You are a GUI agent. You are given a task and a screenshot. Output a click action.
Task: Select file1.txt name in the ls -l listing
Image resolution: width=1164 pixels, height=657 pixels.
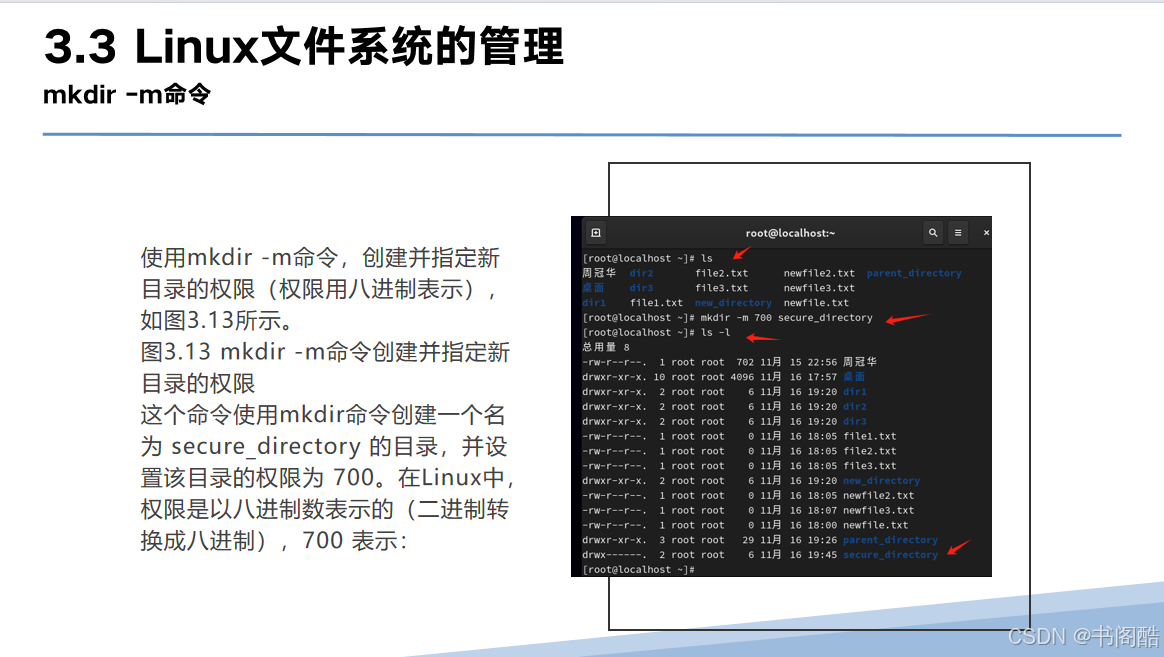tap(869, 437)
